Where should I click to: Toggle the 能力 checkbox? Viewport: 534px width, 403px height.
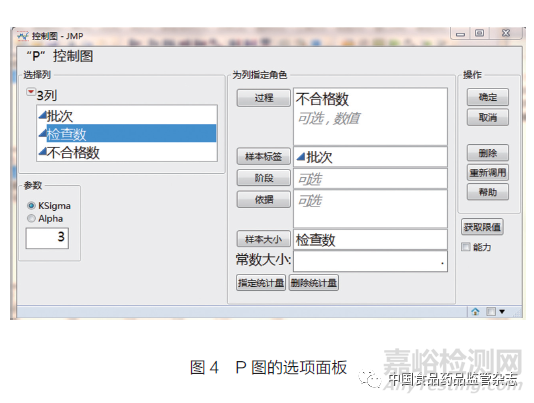(x=466, y=247)
